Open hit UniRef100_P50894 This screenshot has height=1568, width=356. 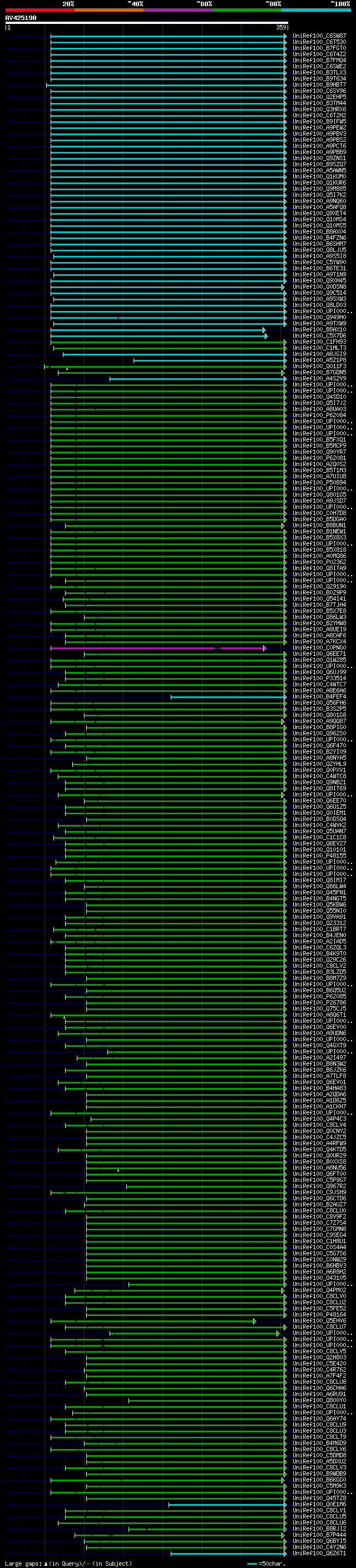319,483
